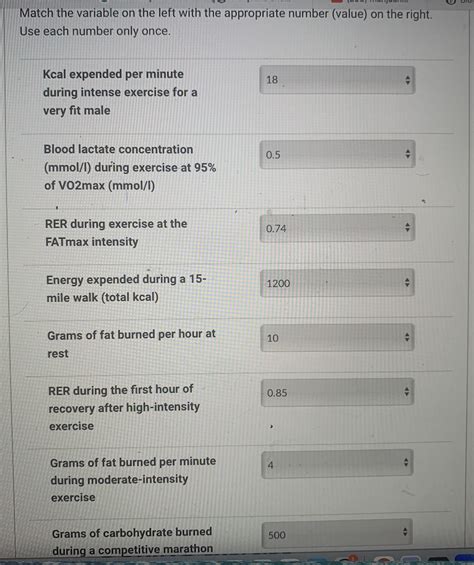This screenshot has height=565, width=474.
Task: Click stepper arrows on the 0.85 dropdown
Action: click(406, 391)
